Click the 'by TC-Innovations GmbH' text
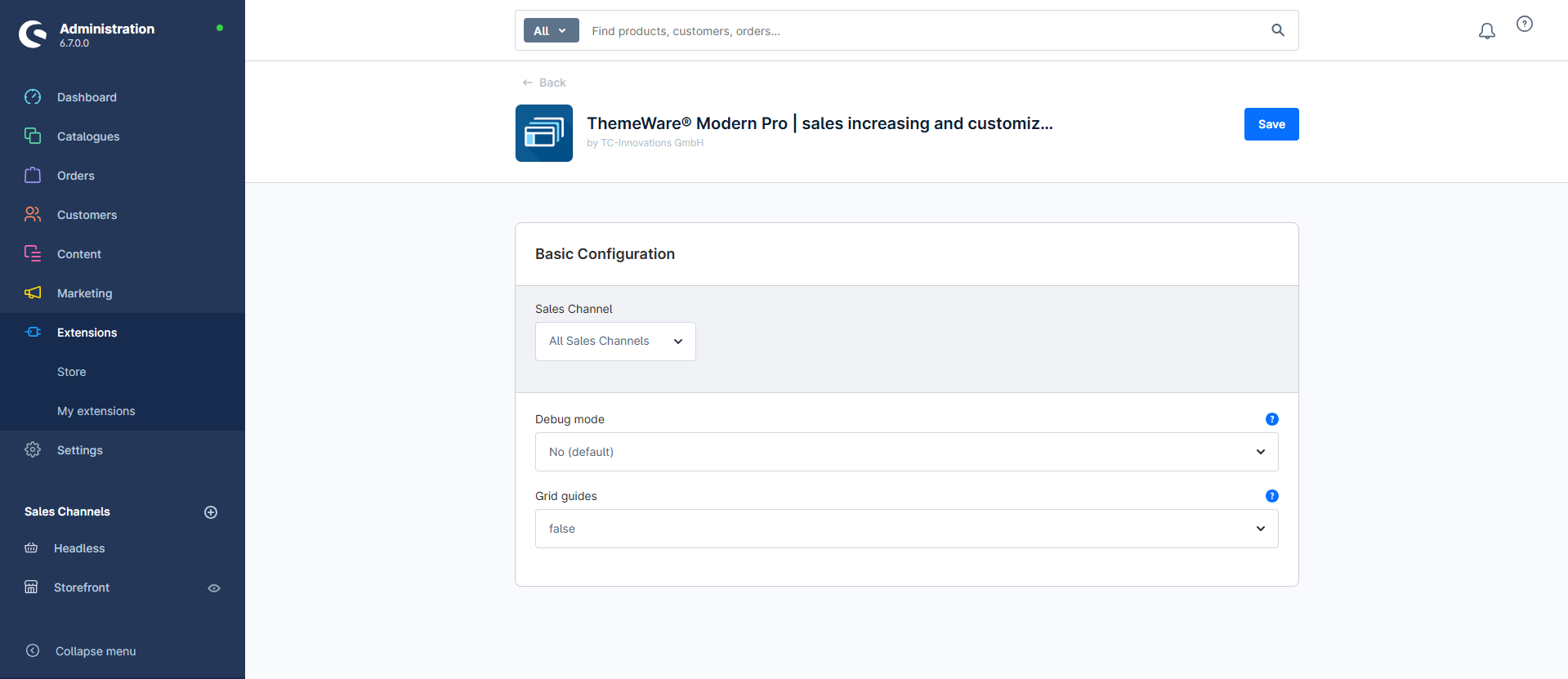Screen dimensions: 1568x679 645,143
